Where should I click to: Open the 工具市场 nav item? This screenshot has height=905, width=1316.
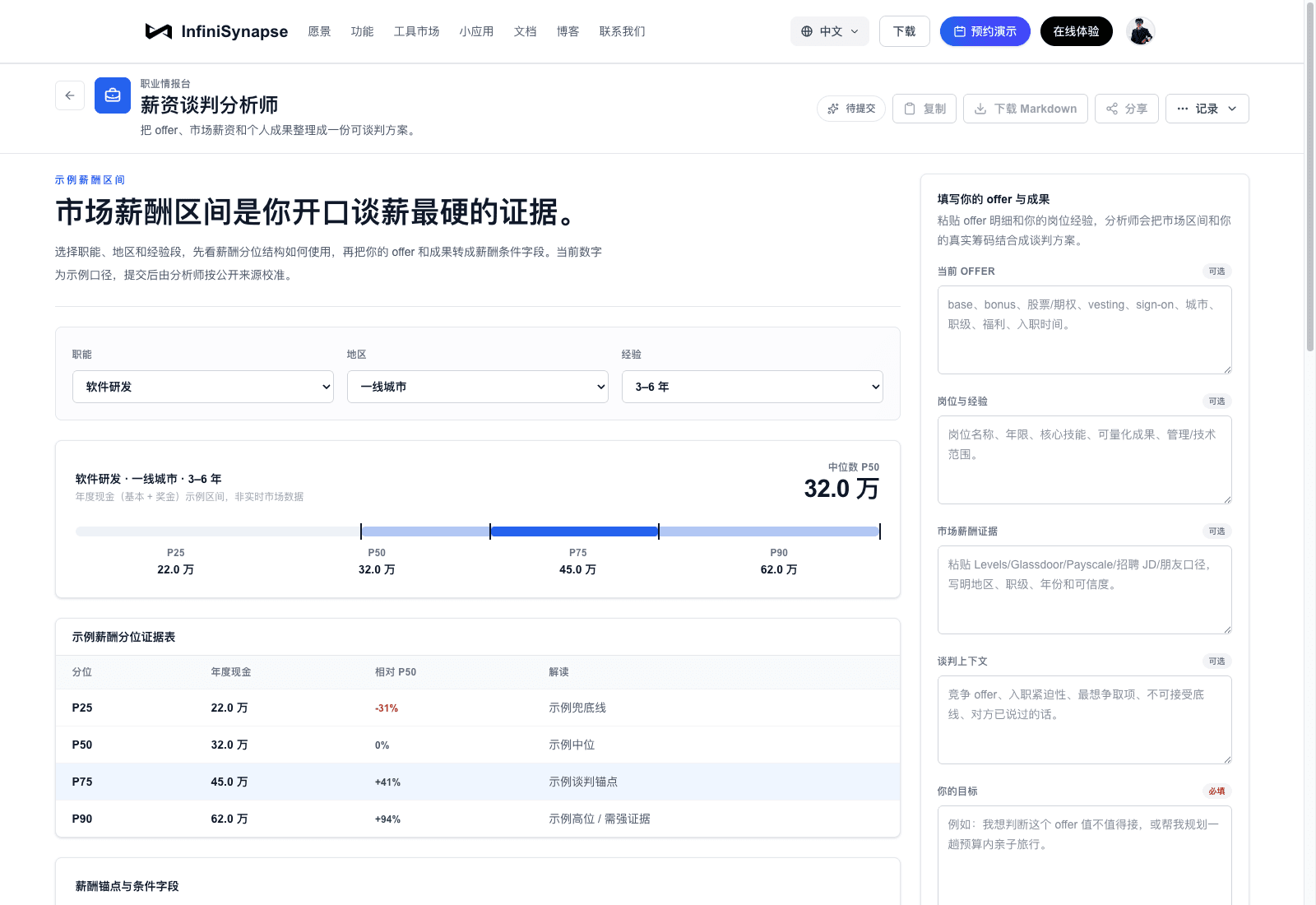[416, 31]
